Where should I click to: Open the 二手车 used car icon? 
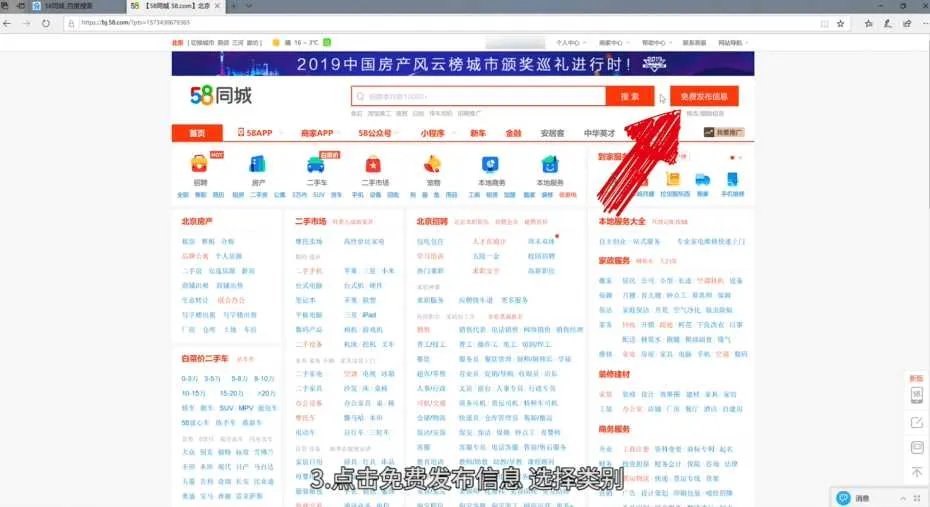[316, 164]
